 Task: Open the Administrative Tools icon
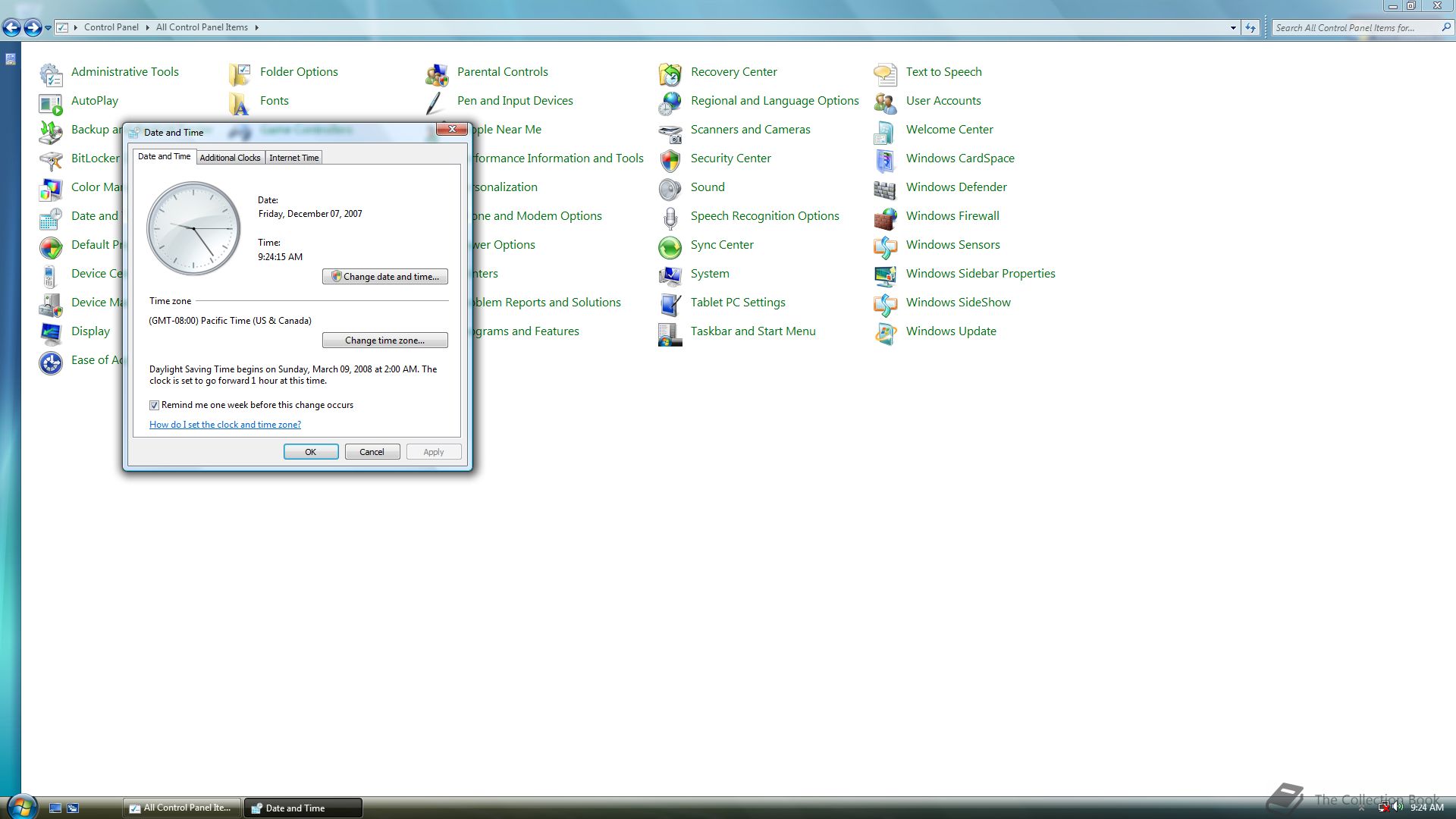click(51, 74)
